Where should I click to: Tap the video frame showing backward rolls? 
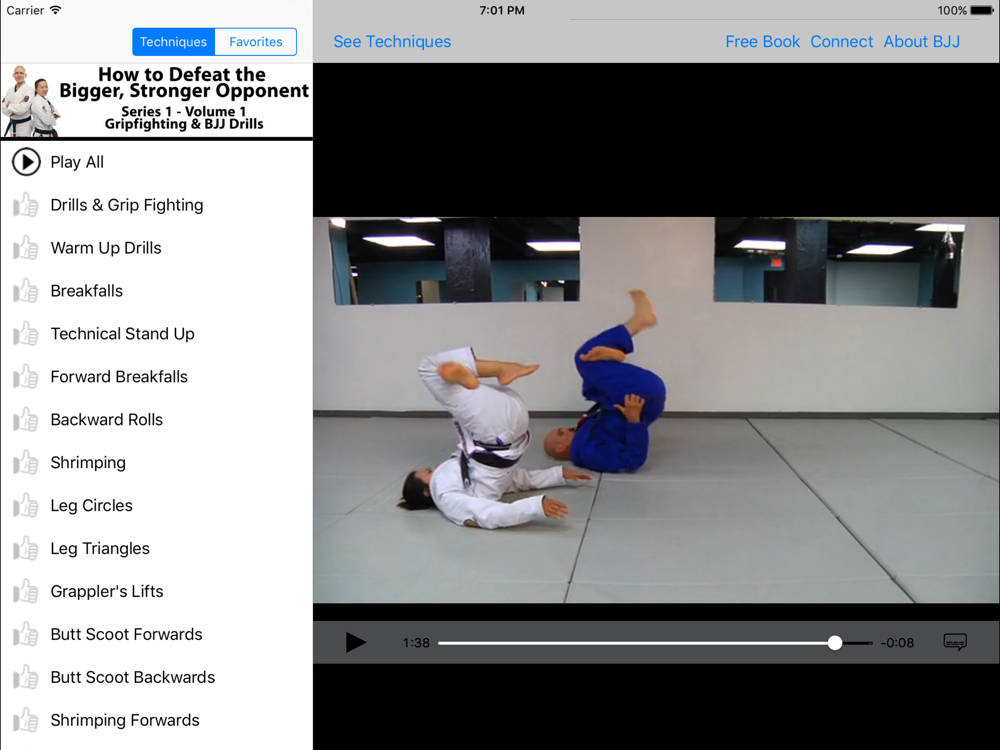pyautogui.click(x=656, y=410)
